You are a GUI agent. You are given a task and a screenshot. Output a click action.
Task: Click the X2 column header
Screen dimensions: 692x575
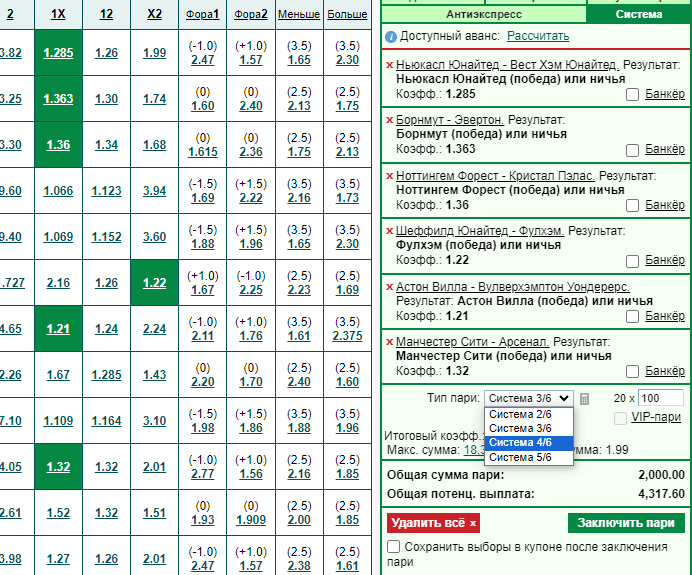(154, 14)
